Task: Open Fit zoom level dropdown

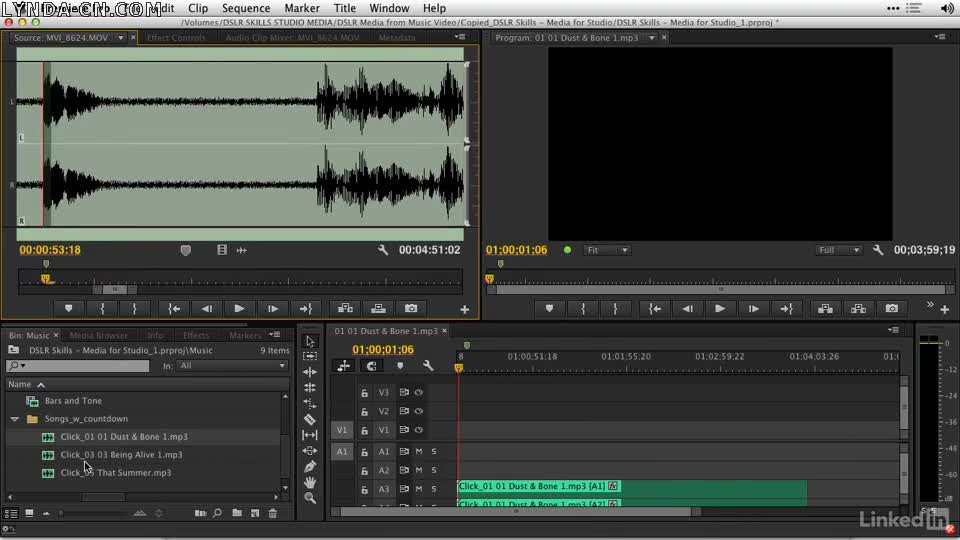Action: click(607, 250)
